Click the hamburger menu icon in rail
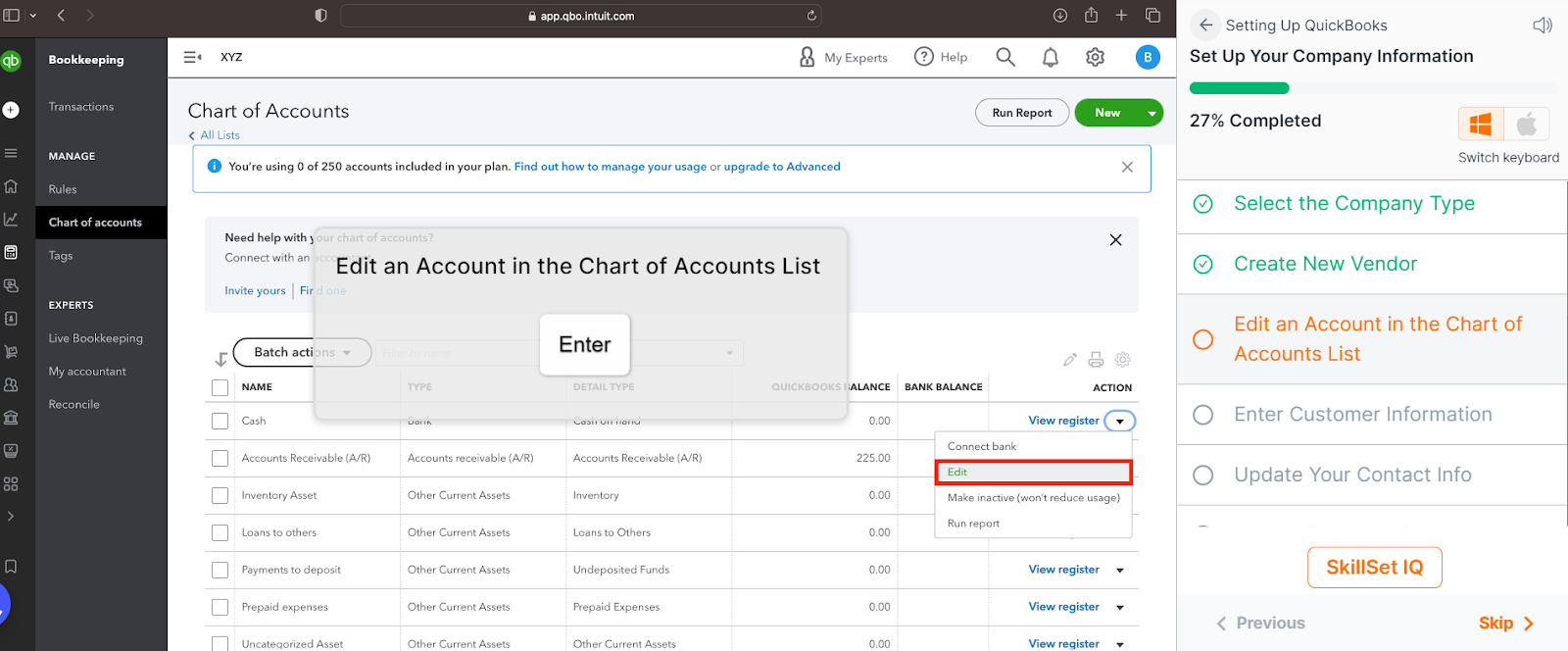 pos(11,153)
